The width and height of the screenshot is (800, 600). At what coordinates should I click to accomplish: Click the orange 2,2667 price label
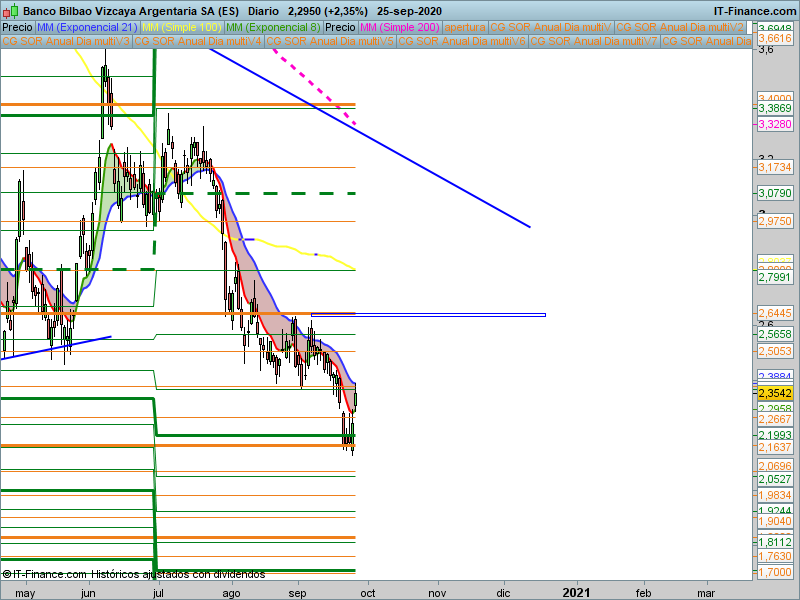click(775, 419)
